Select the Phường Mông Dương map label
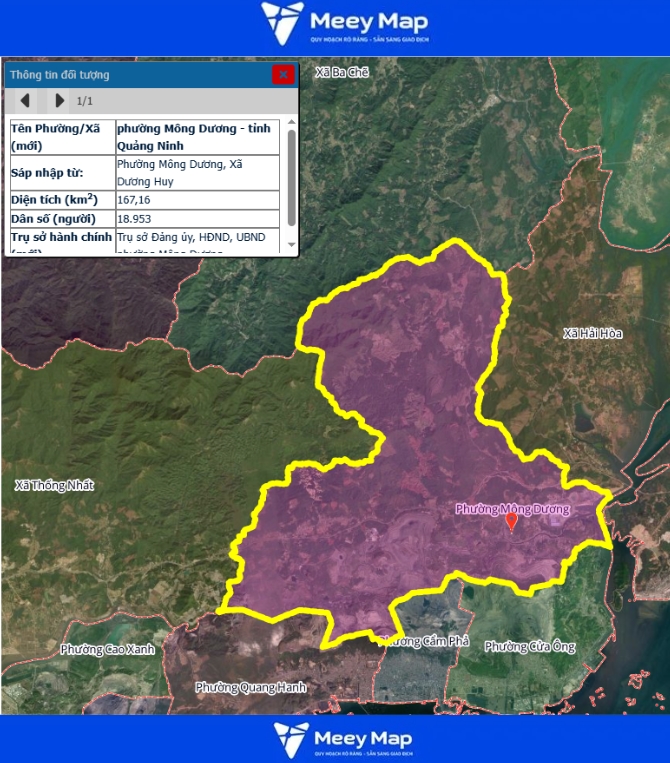This screenshot has width=670, height=763. [511, 508]
